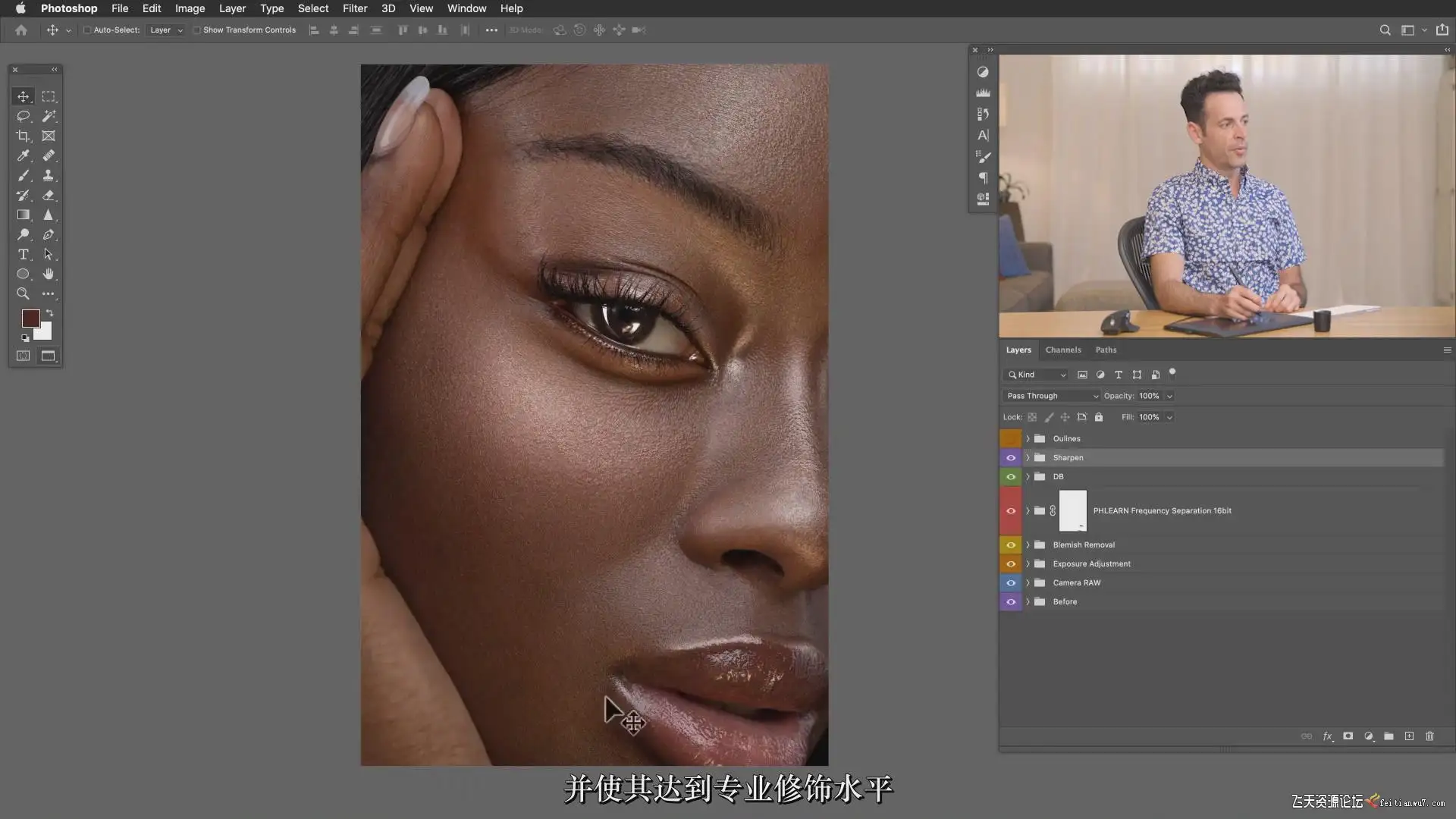This screenshot has width=1456, height=819.
Task: Click the foreground color swatch
Action: [30, 318]
